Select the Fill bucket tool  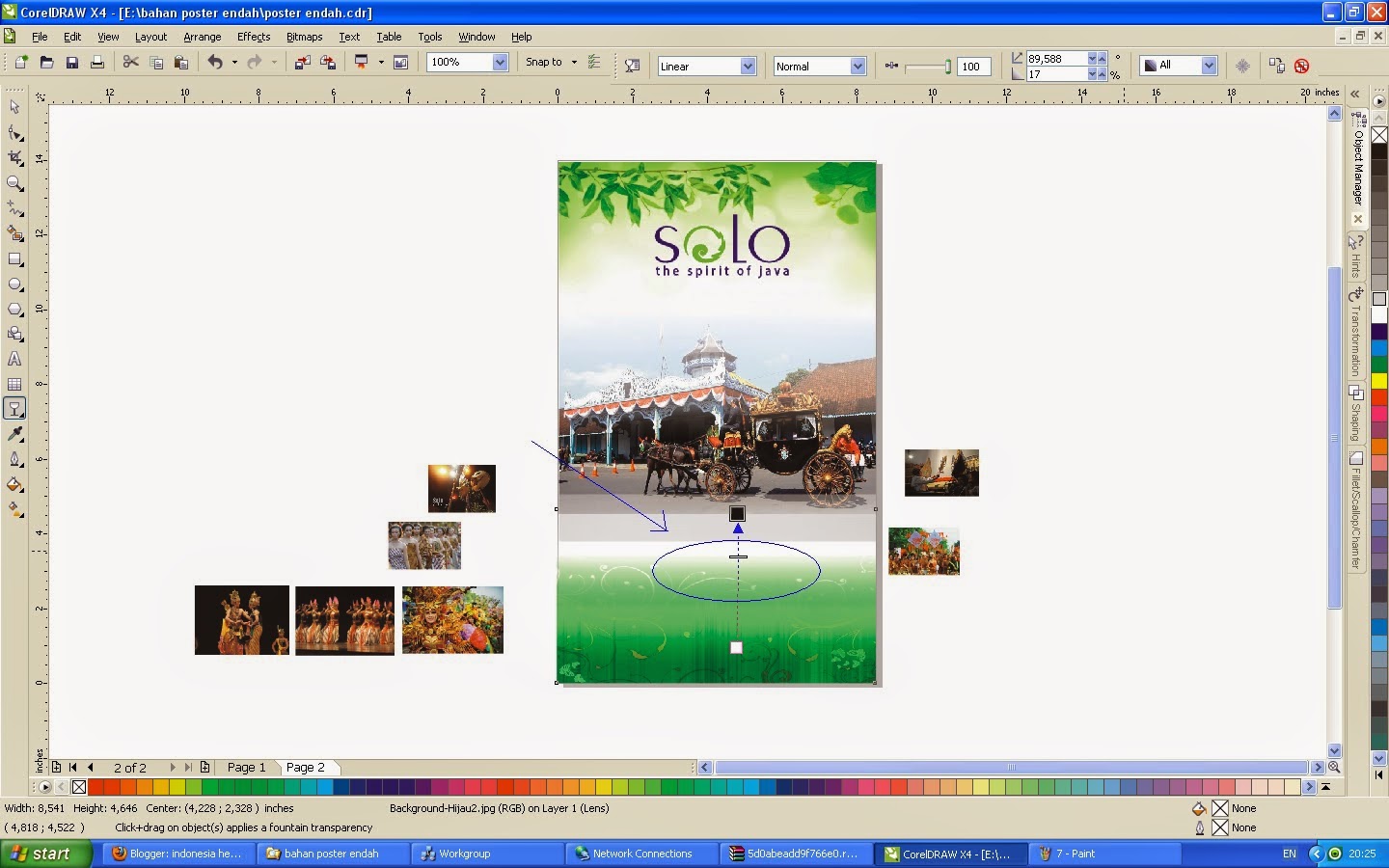pos(14,484)
